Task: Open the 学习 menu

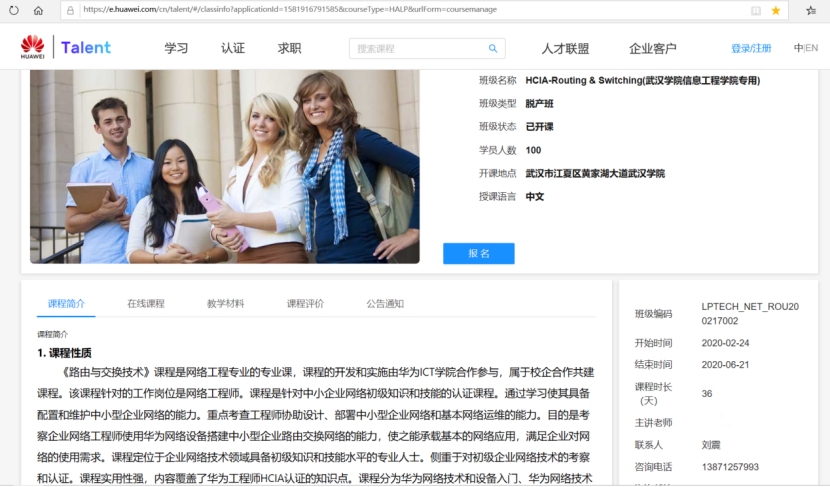Action: click(176, 48)
